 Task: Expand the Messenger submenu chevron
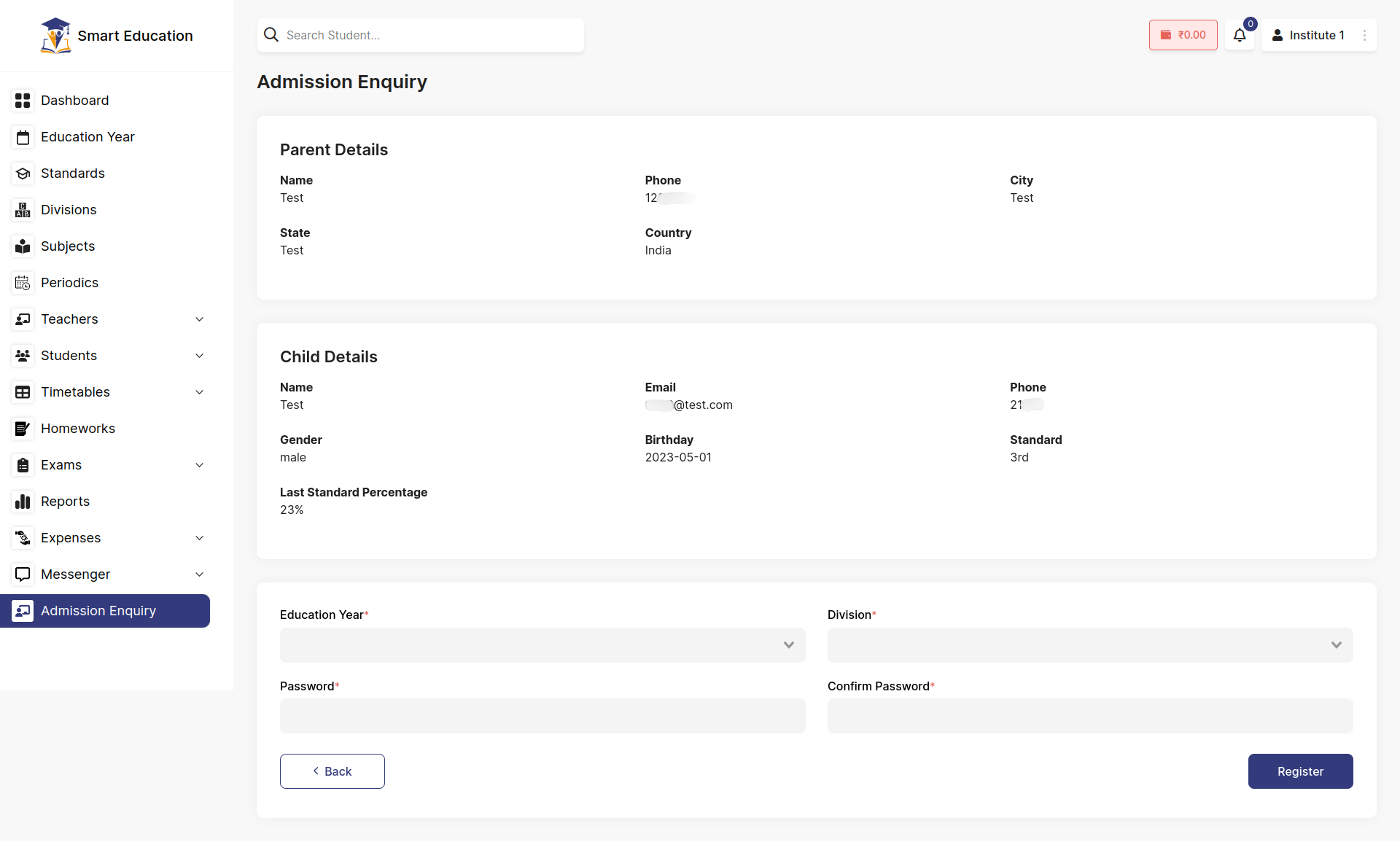click(x=200, y=574)
